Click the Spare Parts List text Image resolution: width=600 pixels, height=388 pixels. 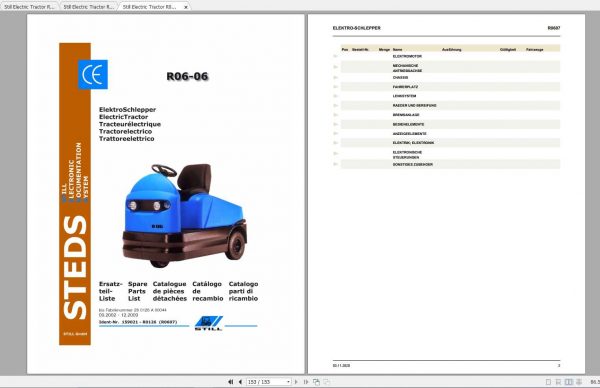(137, 291)
